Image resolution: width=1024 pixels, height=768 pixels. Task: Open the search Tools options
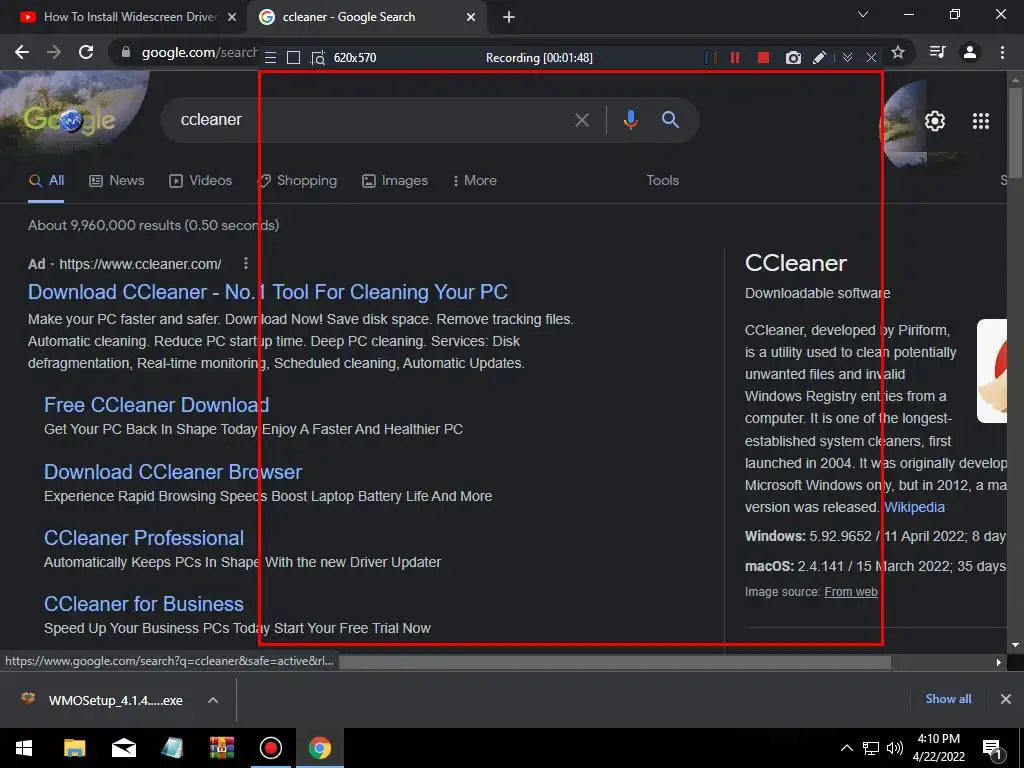pyautogui.click(x=662, y=181)
